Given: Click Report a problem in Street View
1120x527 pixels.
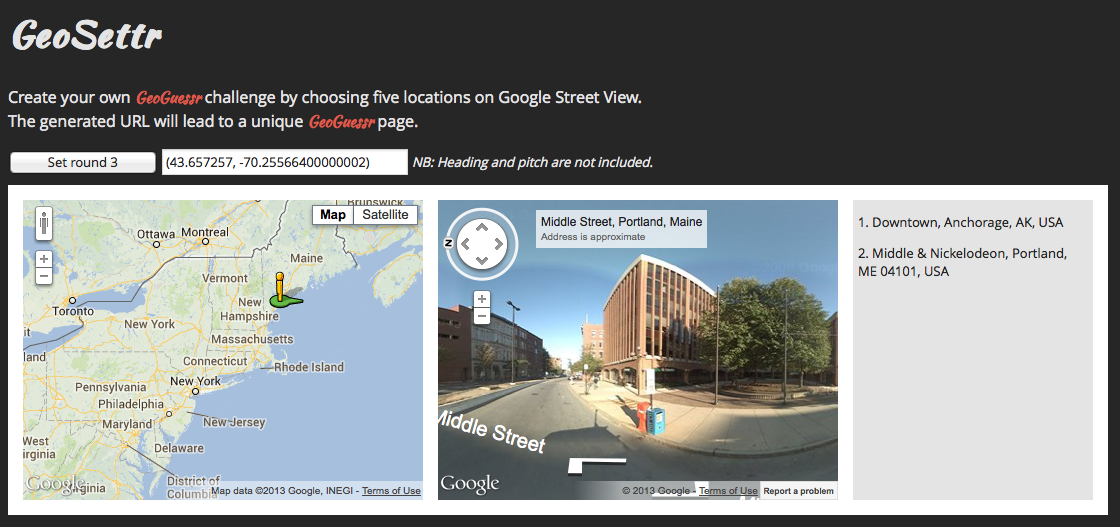Looking at the screenshot, I should pos(798,491).
